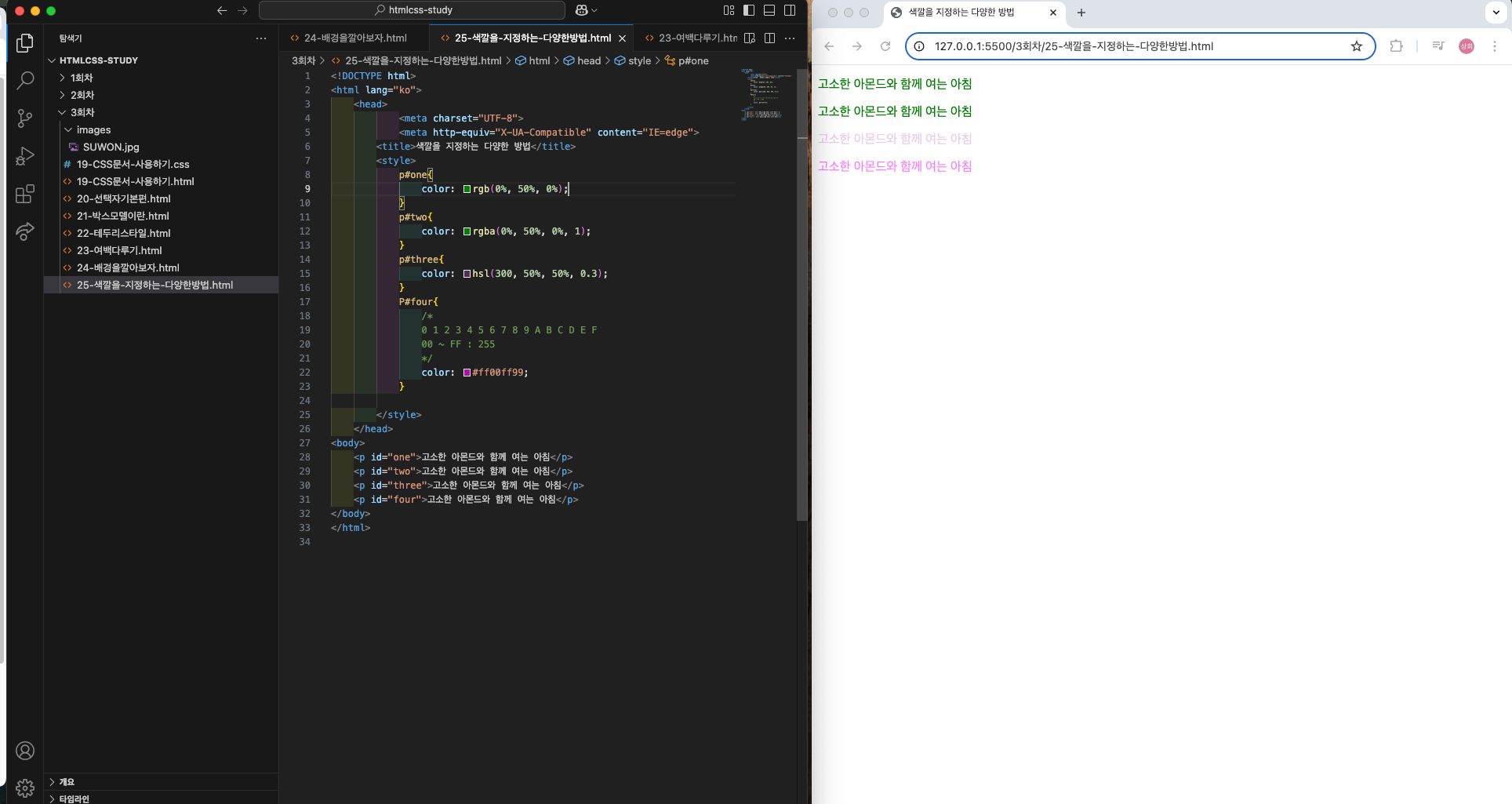The image size is (1512, 804).
Task: Expand the 2회차 folder
Action: click(x=161, y=95)
